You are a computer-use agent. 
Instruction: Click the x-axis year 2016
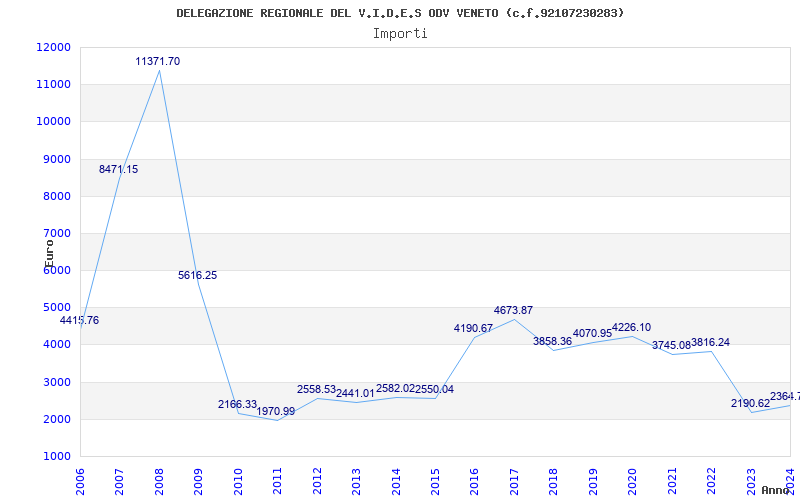click(474, 480)
